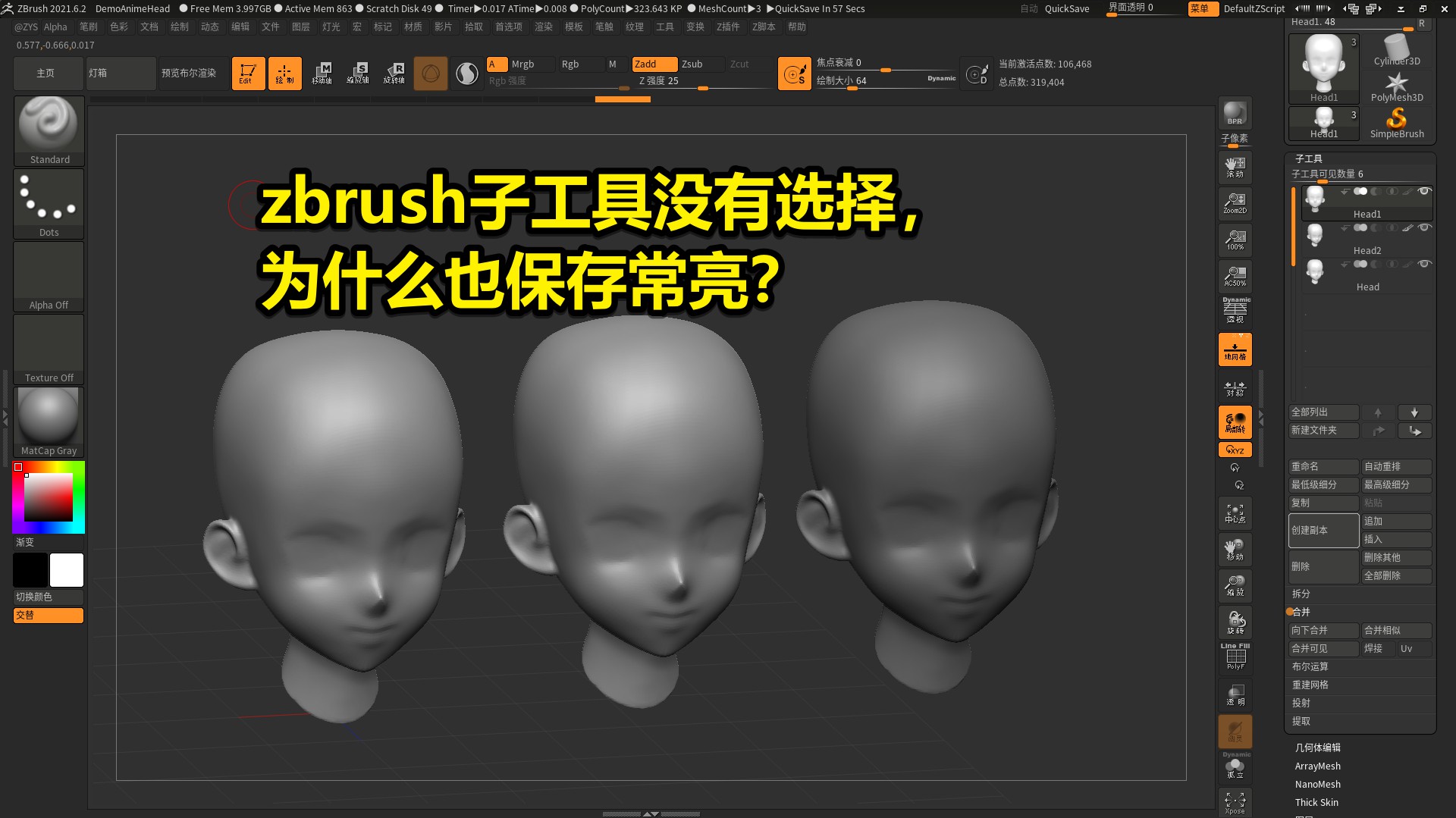The height and width of the screenshot is (818, 1456).
Task: Click the MatCap Gray material thumbnail
Action: (x=49, y=415)
